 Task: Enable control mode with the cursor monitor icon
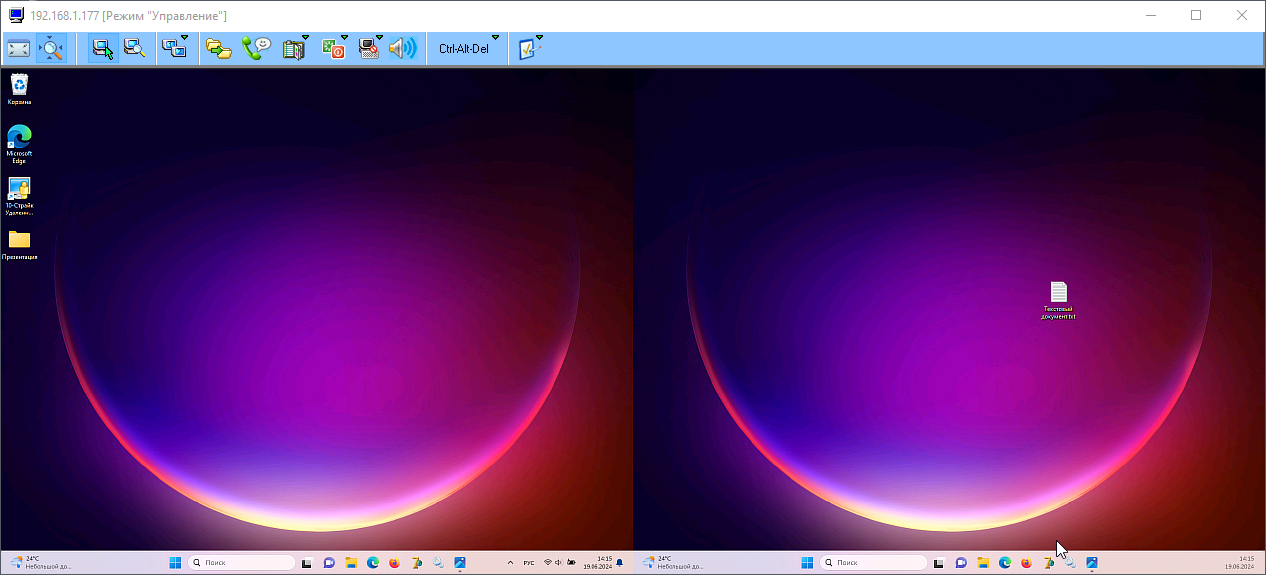pyautogui.click(x=102, y=48)
